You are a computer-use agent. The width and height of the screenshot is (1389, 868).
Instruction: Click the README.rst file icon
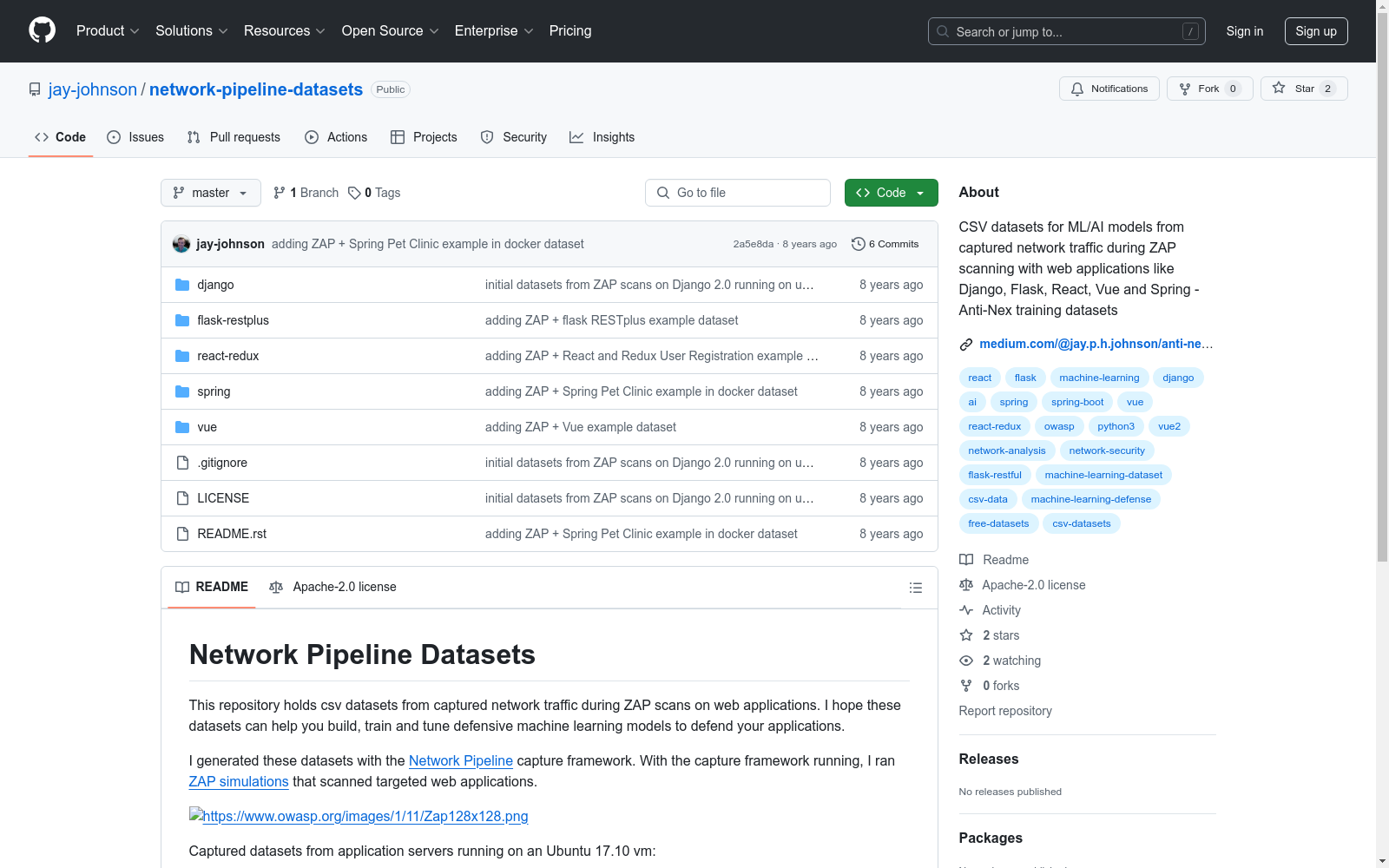pos(182,534)
